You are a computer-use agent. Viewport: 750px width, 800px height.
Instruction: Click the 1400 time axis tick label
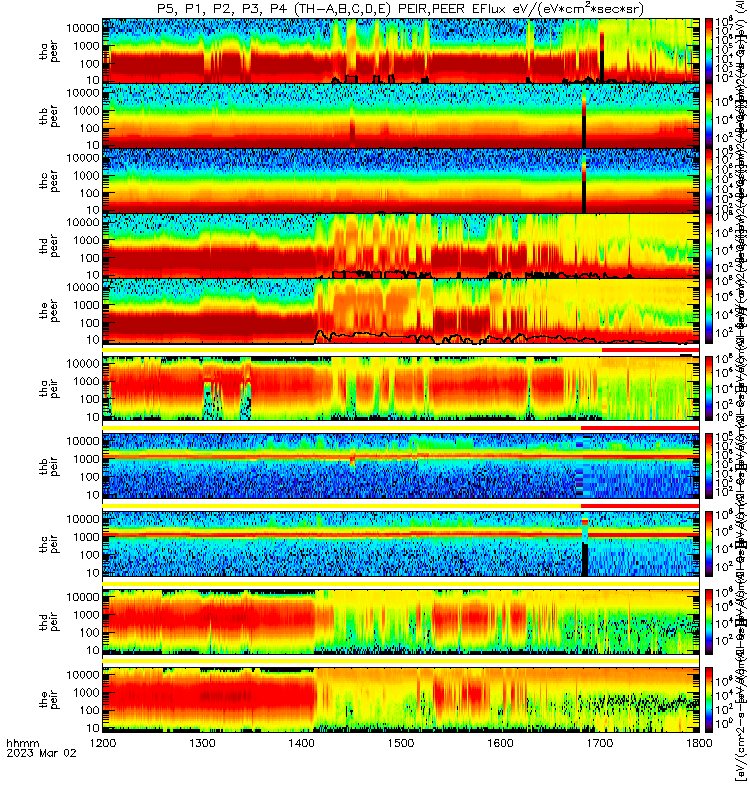coord(302,743)
